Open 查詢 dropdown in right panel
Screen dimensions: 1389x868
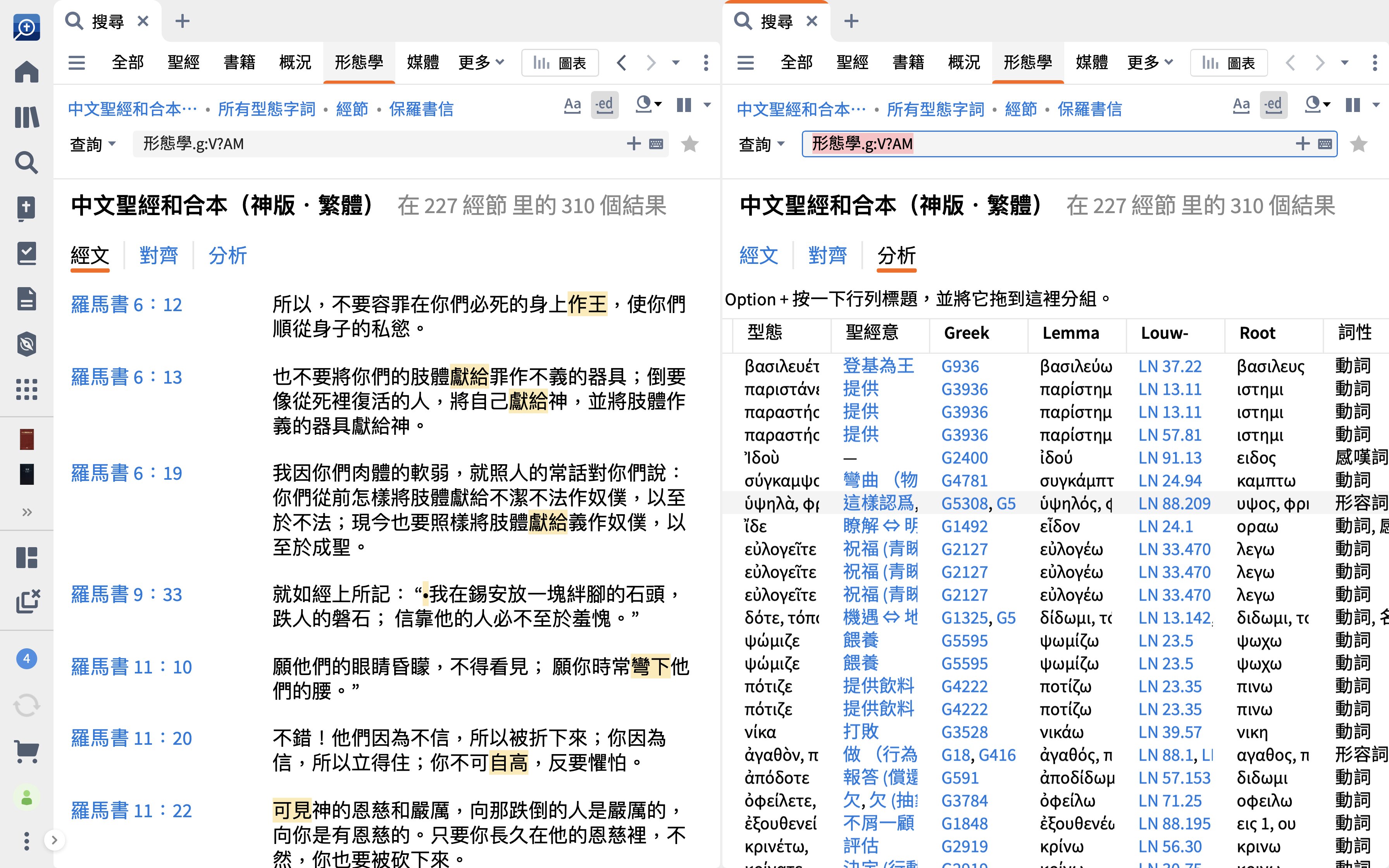[761, 144]
